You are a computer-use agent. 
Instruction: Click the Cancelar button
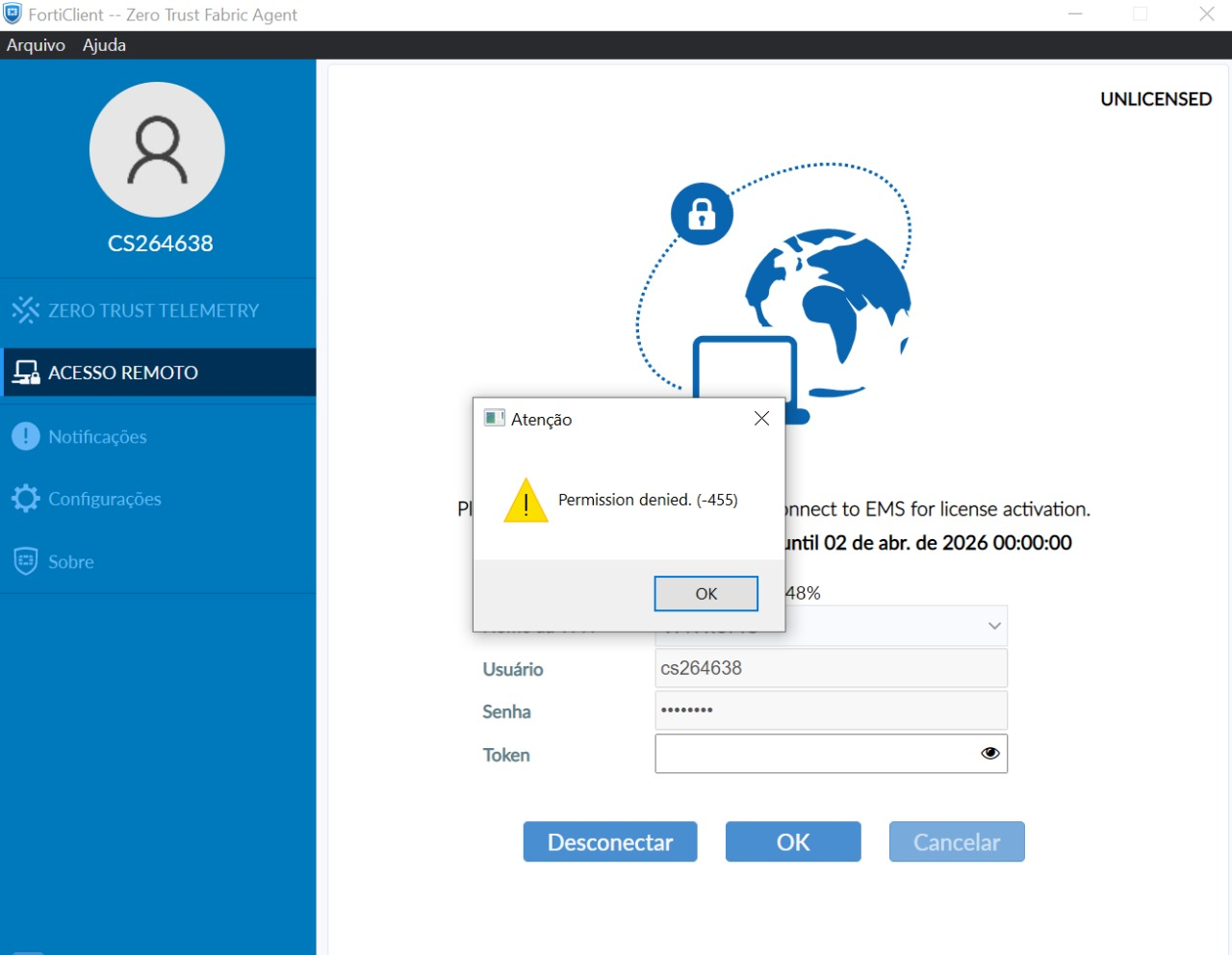(x=957, y=841)
